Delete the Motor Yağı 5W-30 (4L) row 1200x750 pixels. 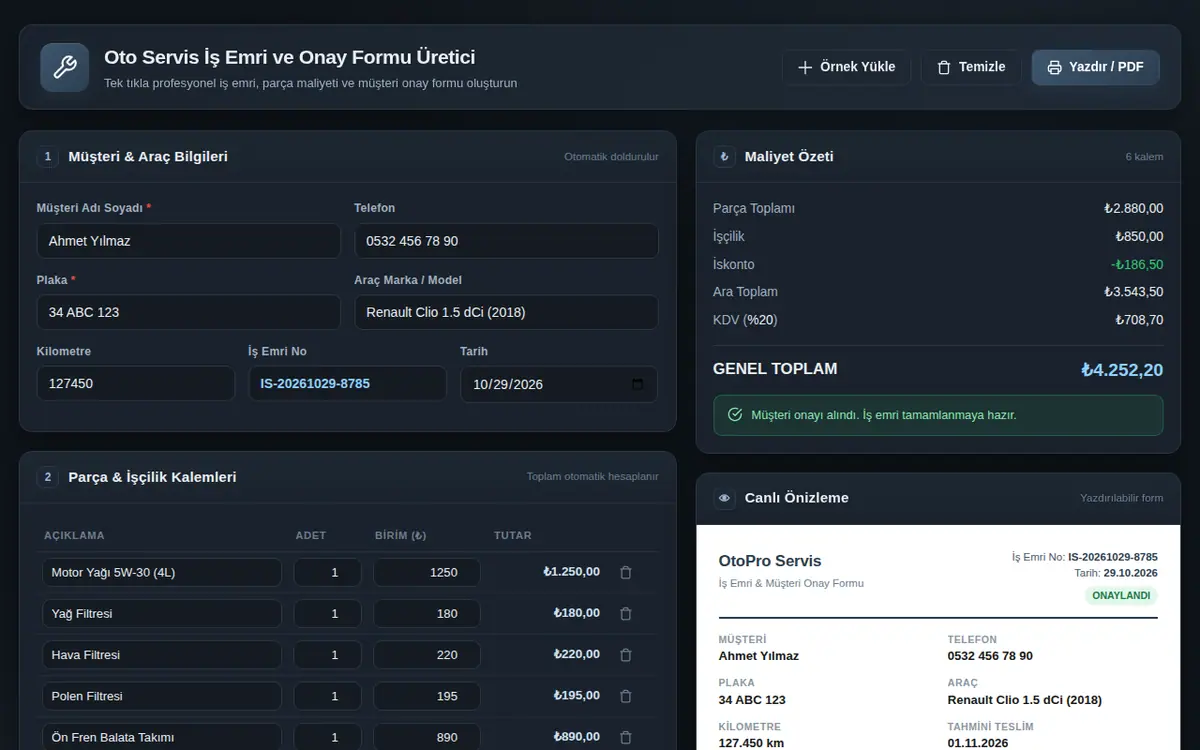[626, 573]
